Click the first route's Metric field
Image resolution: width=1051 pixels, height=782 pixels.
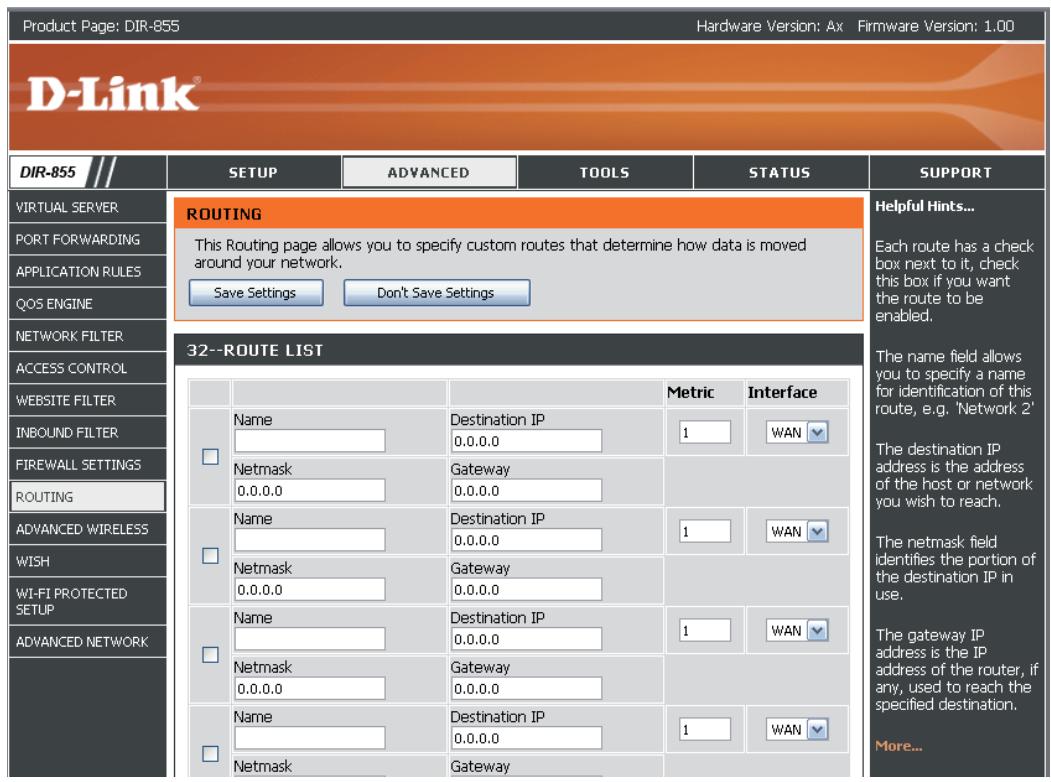[704, 432]
